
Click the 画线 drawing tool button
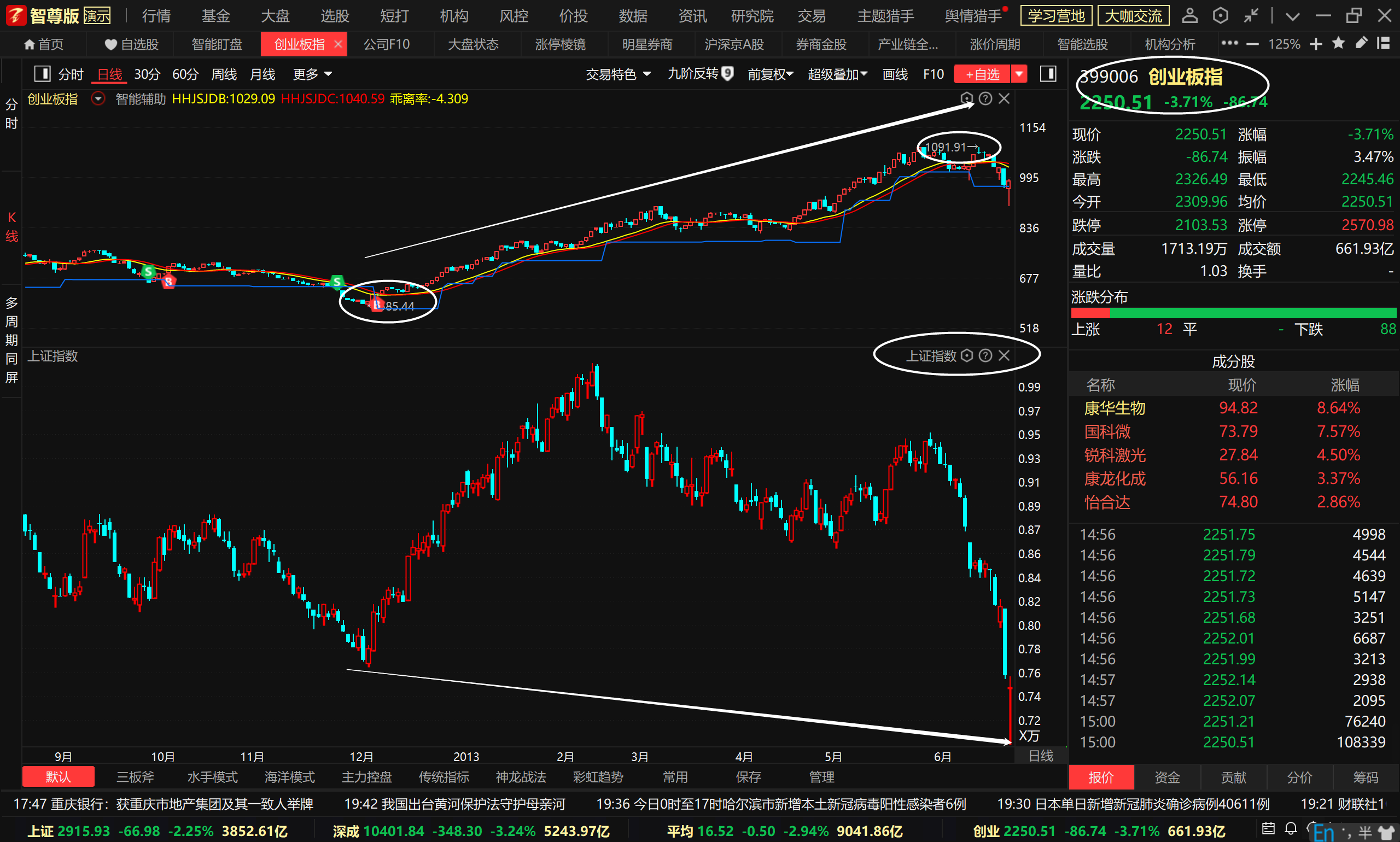[895, 74]
